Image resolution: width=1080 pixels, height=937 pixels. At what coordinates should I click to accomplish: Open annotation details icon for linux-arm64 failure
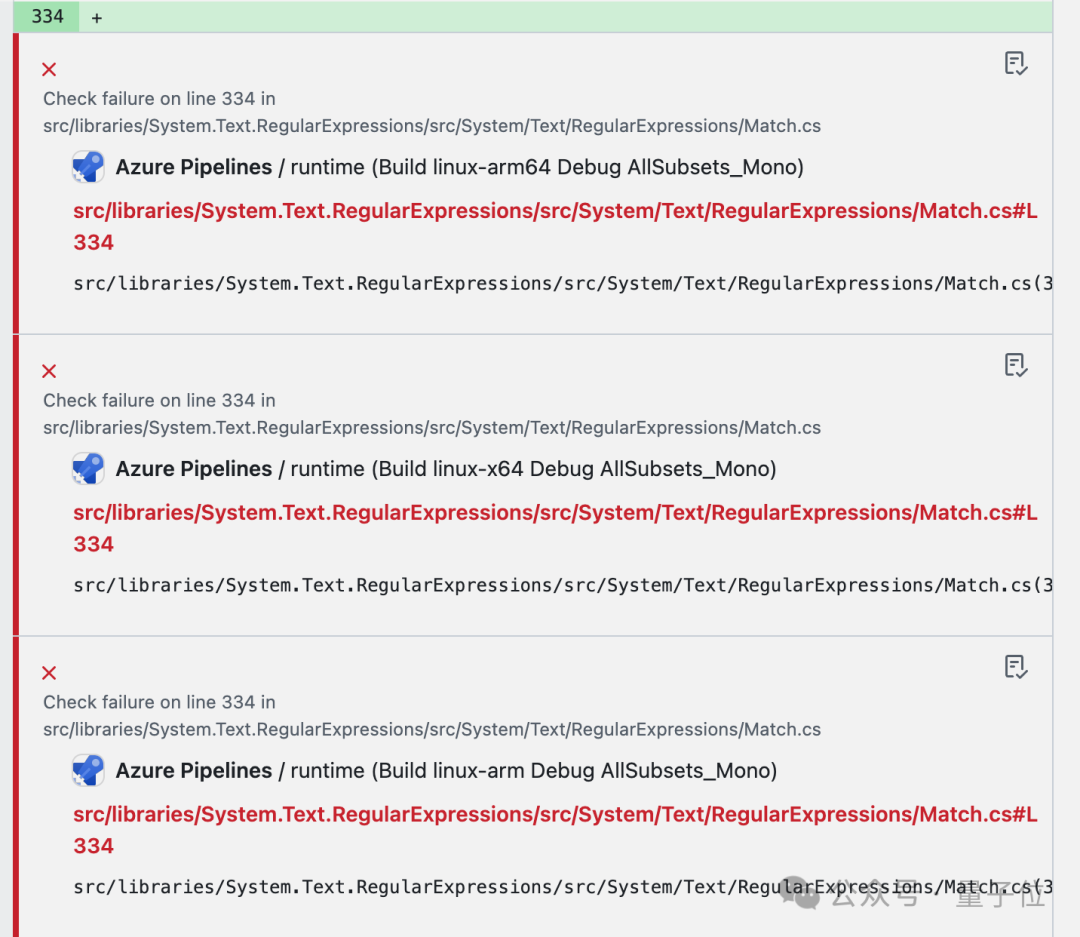tap(1016, 63)
